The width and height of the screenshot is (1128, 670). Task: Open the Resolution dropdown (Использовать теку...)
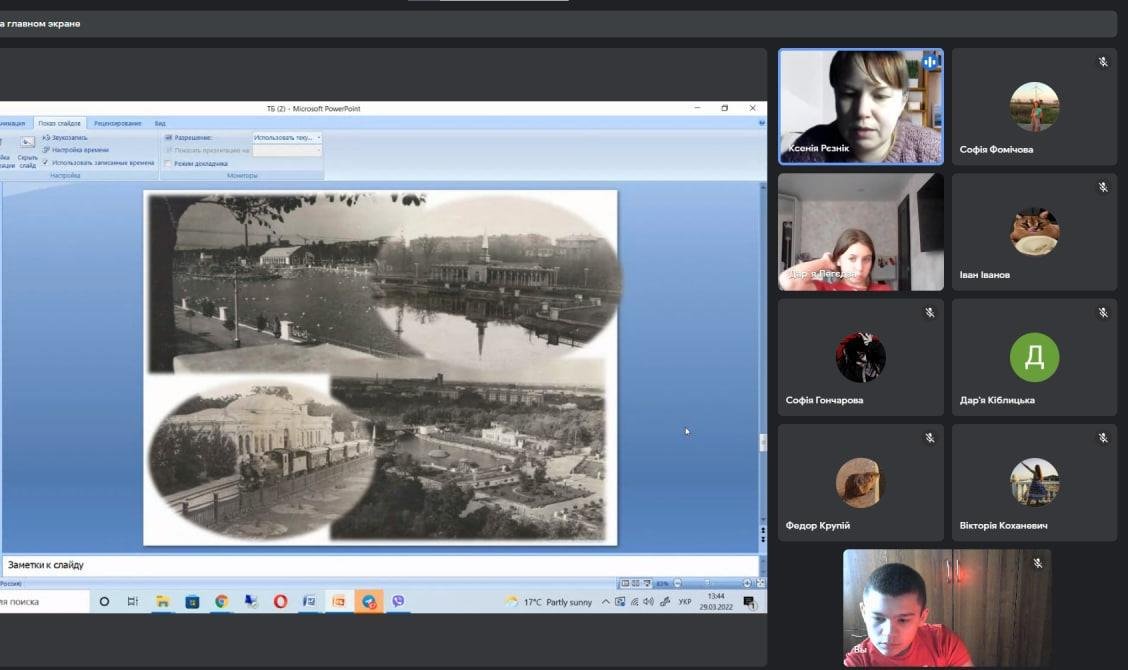coord(287,137)
